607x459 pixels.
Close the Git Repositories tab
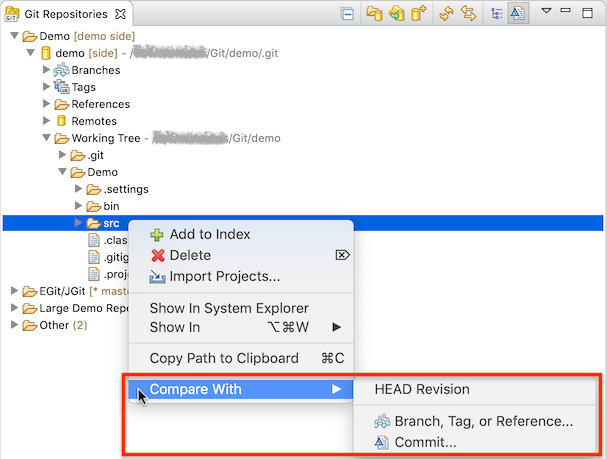click(120, 14)
